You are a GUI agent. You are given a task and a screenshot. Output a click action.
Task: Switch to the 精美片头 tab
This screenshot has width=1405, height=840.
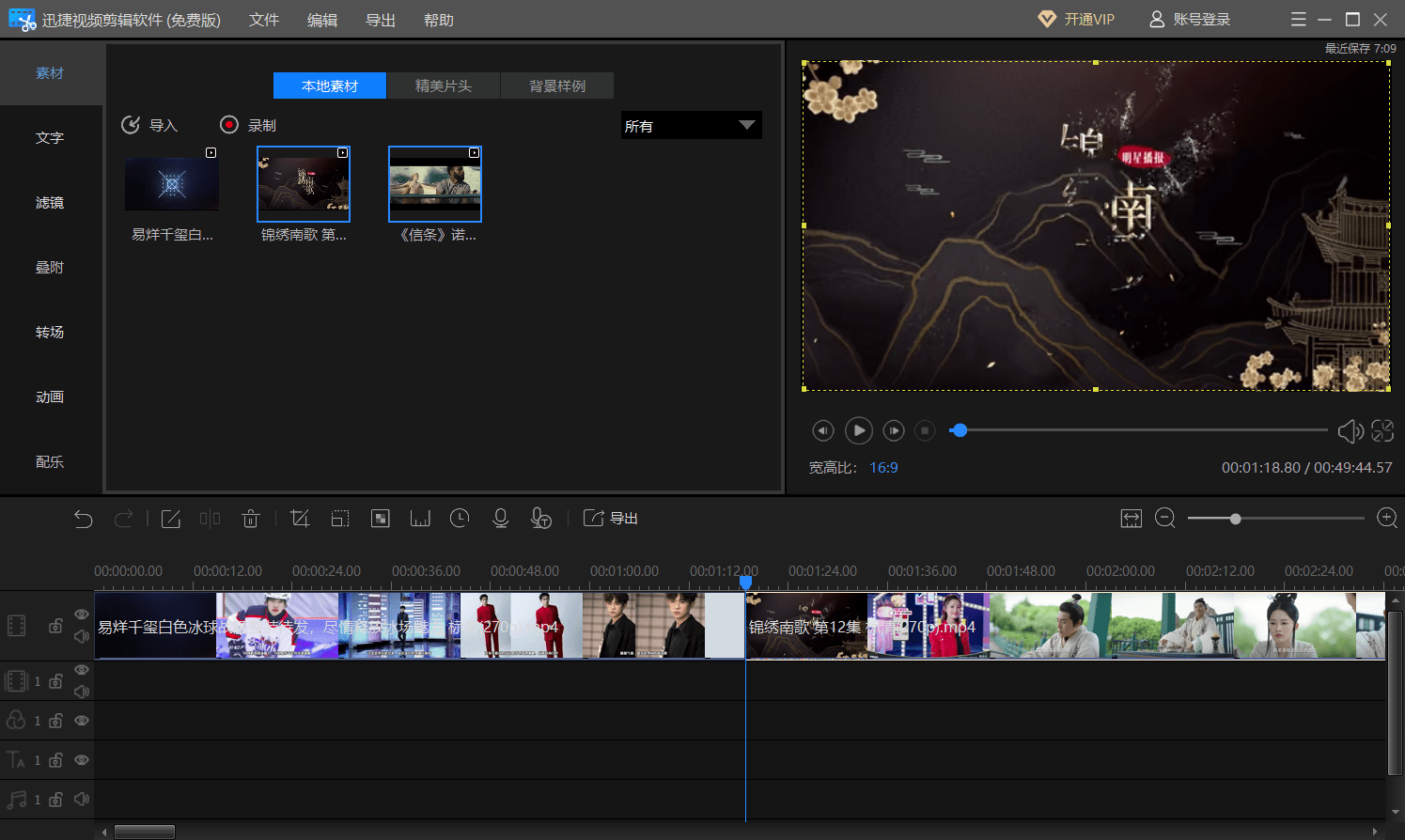click(x=444, y=86)
